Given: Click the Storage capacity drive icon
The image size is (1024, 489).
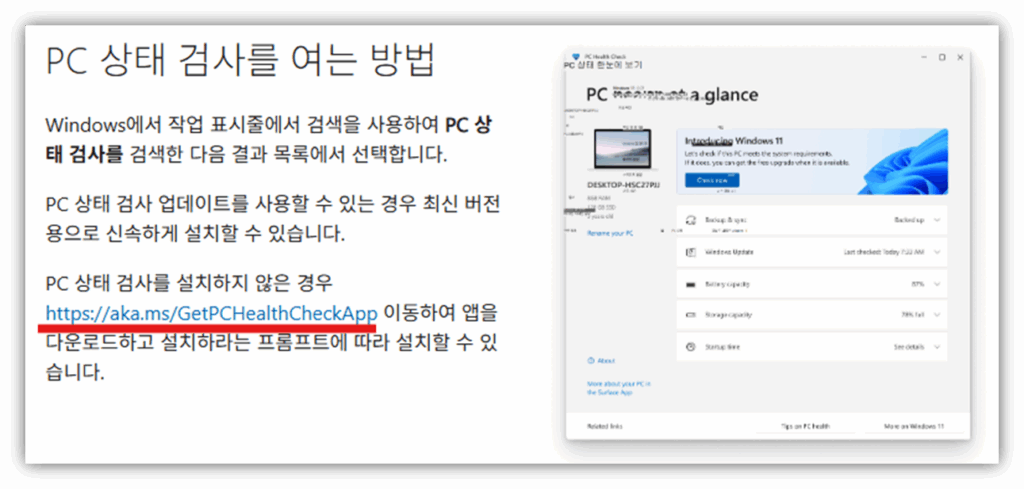Looking at the screenshot, I should point(690,315).
